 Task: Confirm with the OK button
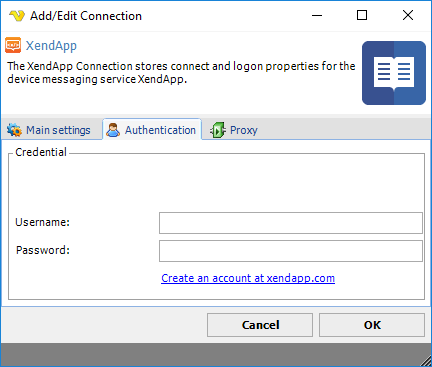pyautogui.click(x=372, y=325)
